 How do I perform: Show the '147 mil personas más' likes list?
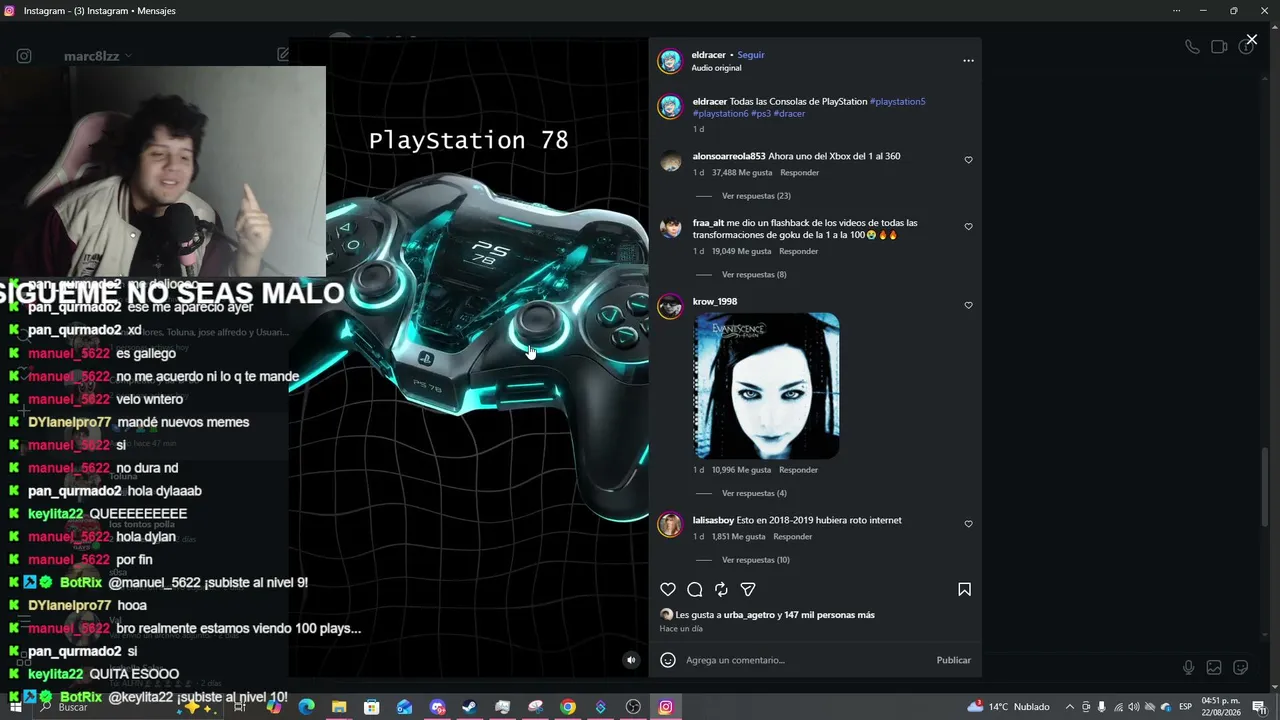[830, 615]
